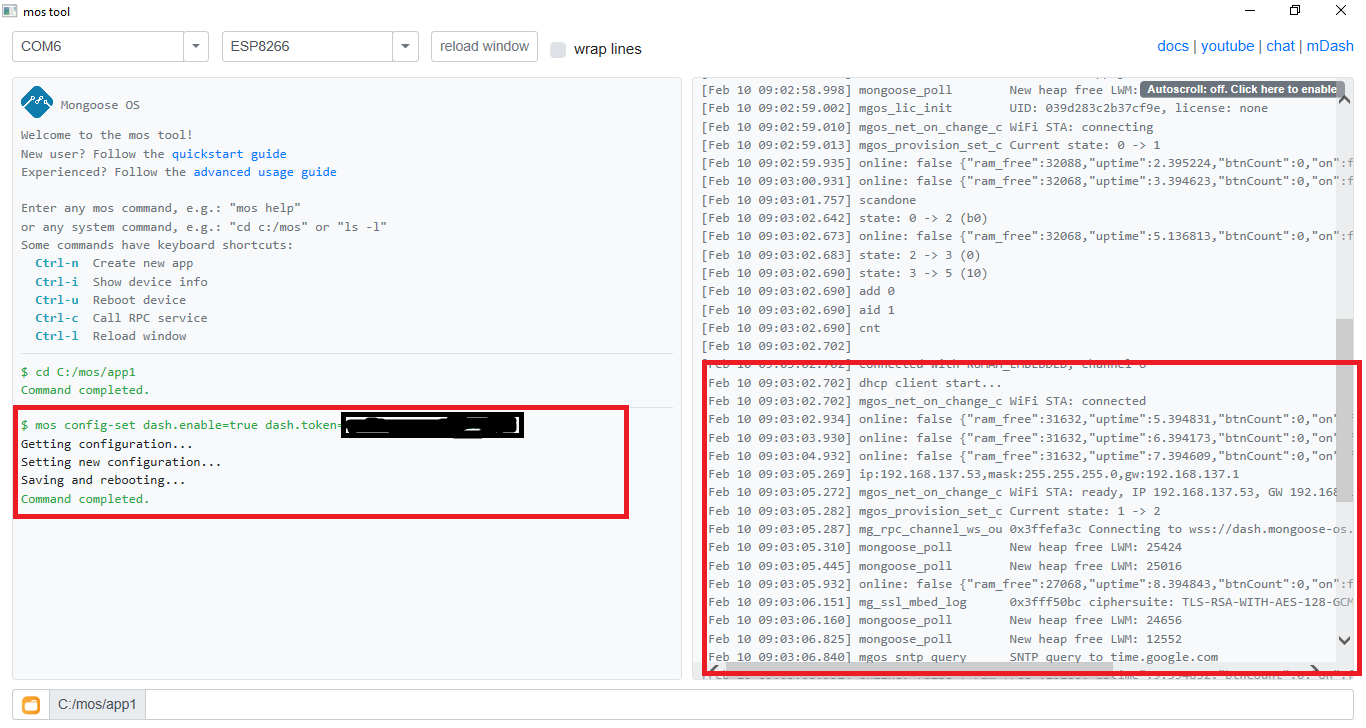Open the ESP8266 board dropdown arrow
Screen dimensions: 1366x728
point(405,46)
